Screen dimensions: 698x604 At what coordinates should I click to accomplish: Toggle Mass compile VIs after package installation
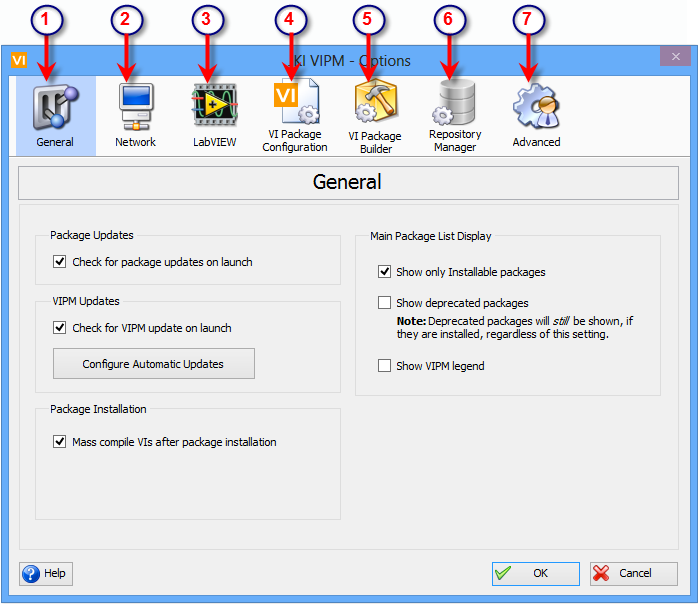60,442
